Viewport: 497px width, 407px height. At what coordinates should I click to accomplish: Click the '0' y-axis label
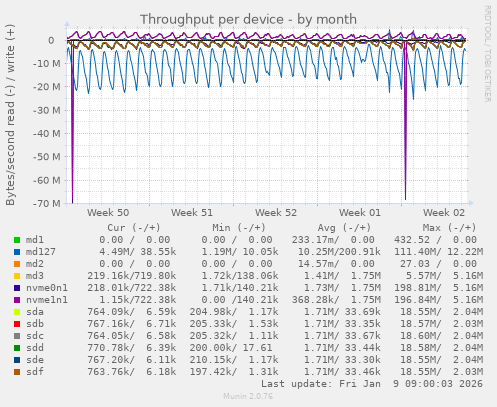tap(51, 40)
